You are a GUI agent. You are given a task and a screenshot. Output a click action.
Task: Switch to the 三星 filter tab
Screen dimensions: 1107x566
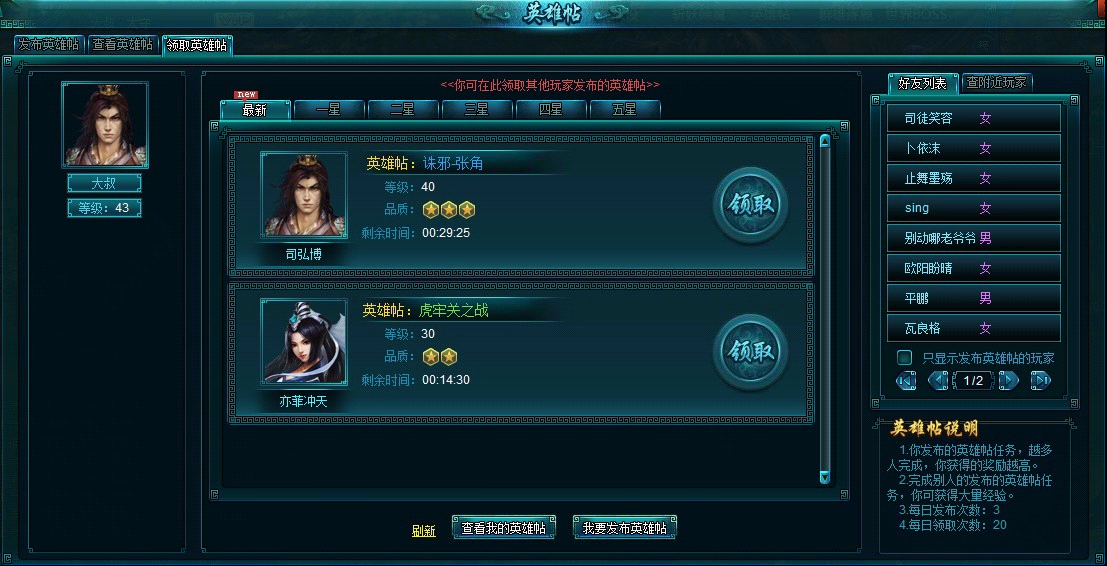pos(477,109)
